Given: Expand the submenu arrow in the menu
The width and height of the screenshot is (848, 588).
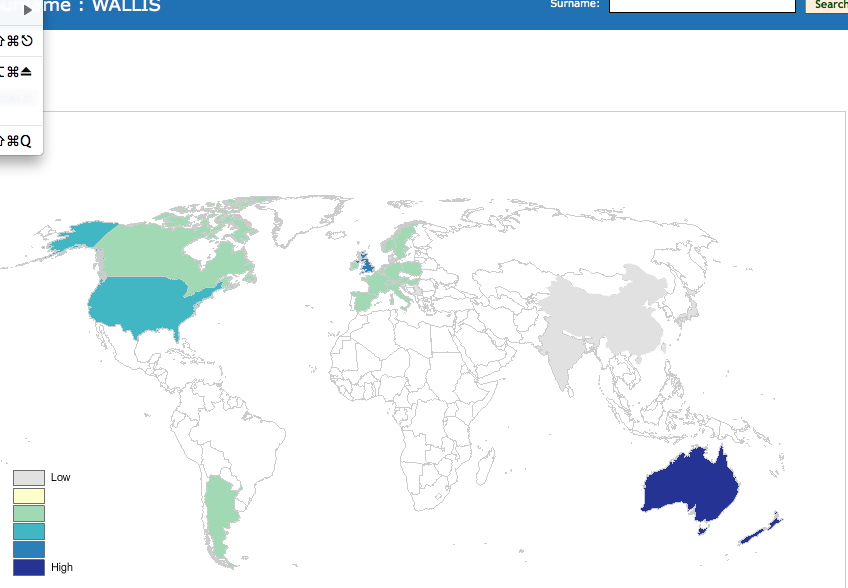Looking at the screenshot, I should pos(28,10).
